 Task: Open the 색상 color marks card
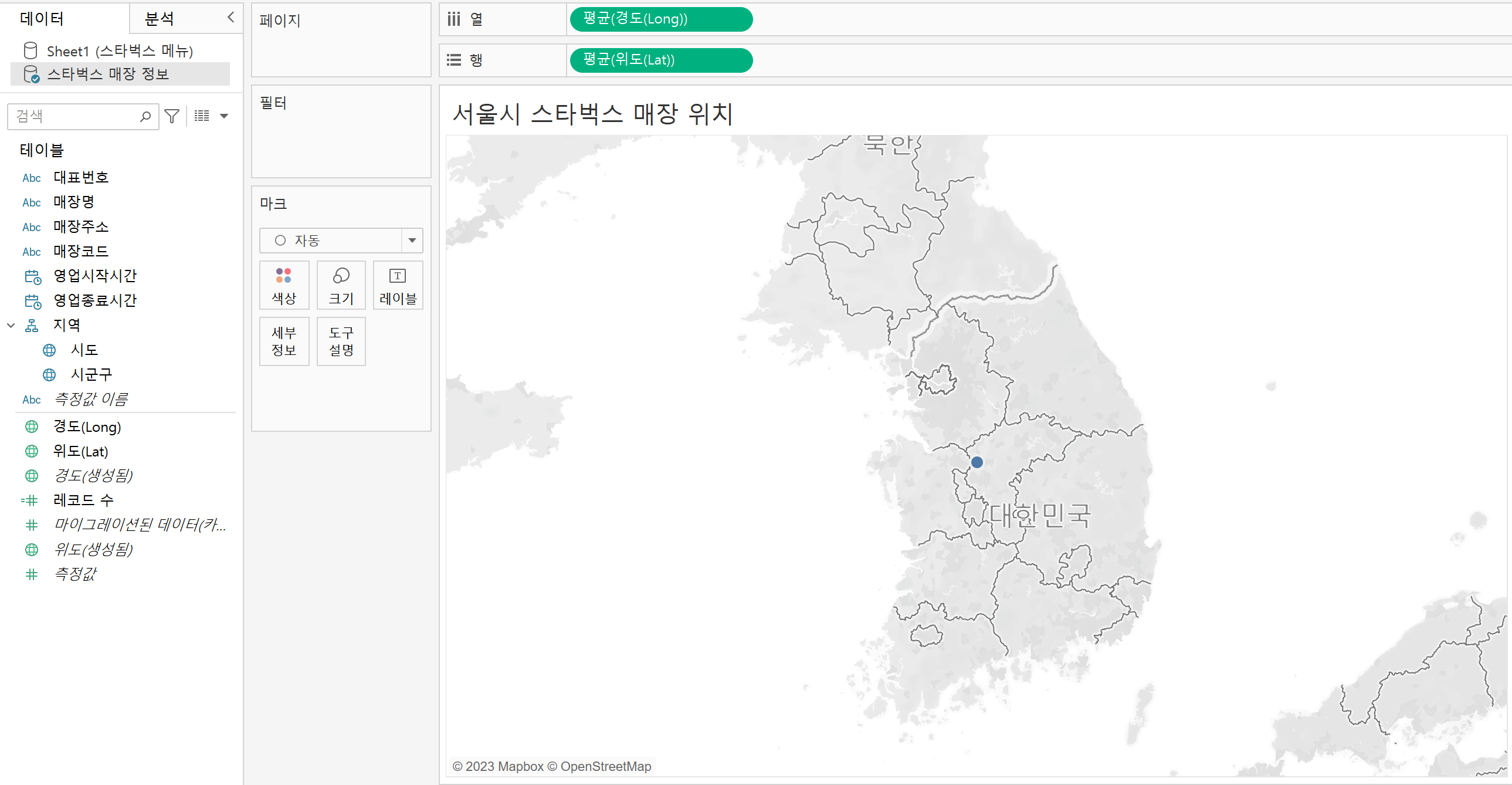(284, 285)
